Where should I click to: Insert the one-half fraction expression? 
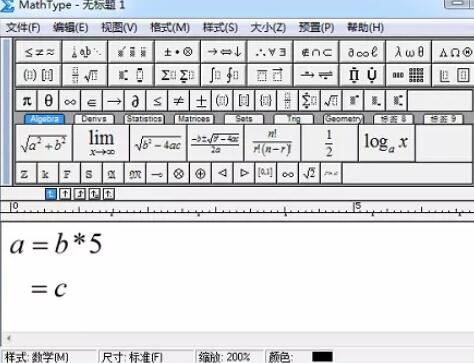pos(329,143)
